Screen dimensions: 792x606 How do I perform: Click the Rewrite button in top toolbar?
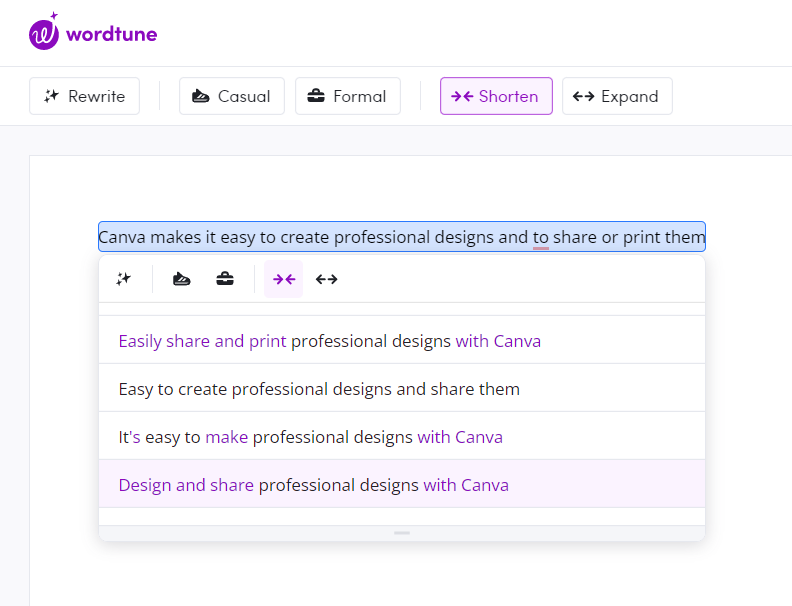84,96
